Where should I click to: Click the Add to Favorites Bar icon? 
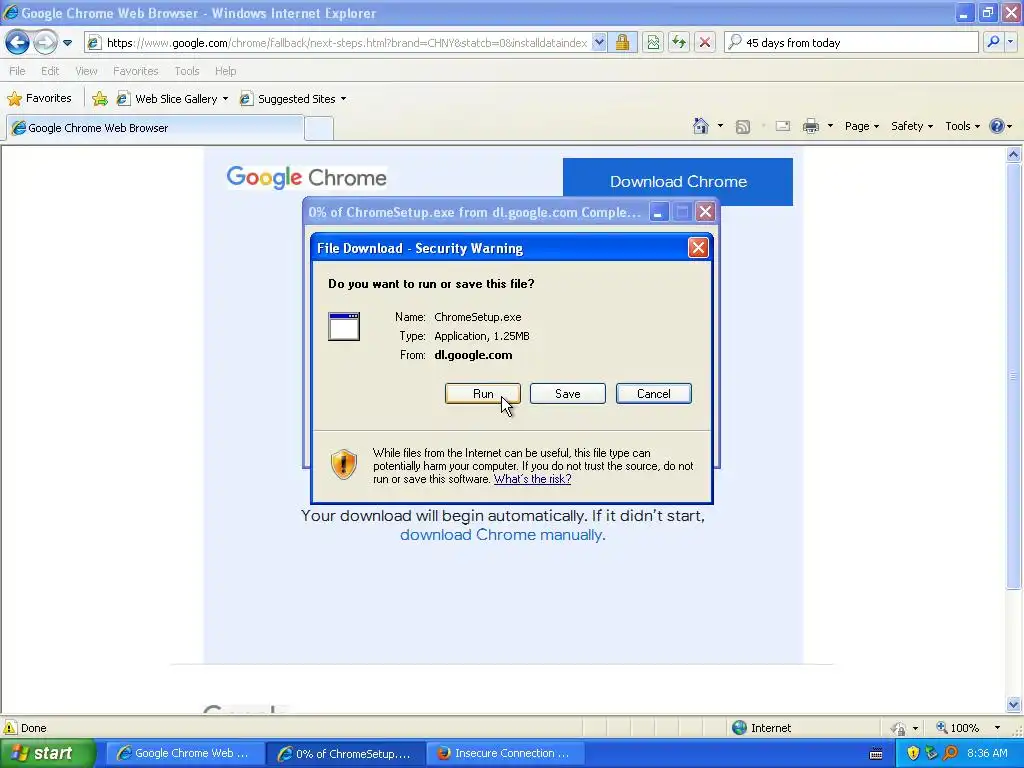click(100, 99)
